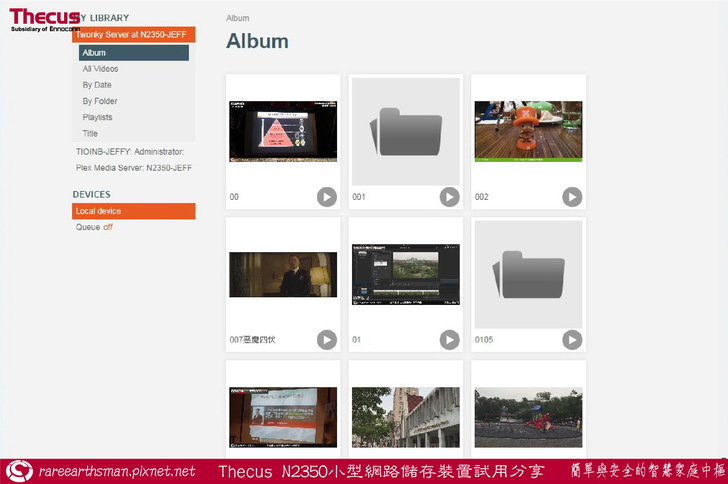This screenshot has height=484, width=728.
Task: Select Twonky Server at N2350-JEFF
Action: pyautogui.click(x=135, y=34)
